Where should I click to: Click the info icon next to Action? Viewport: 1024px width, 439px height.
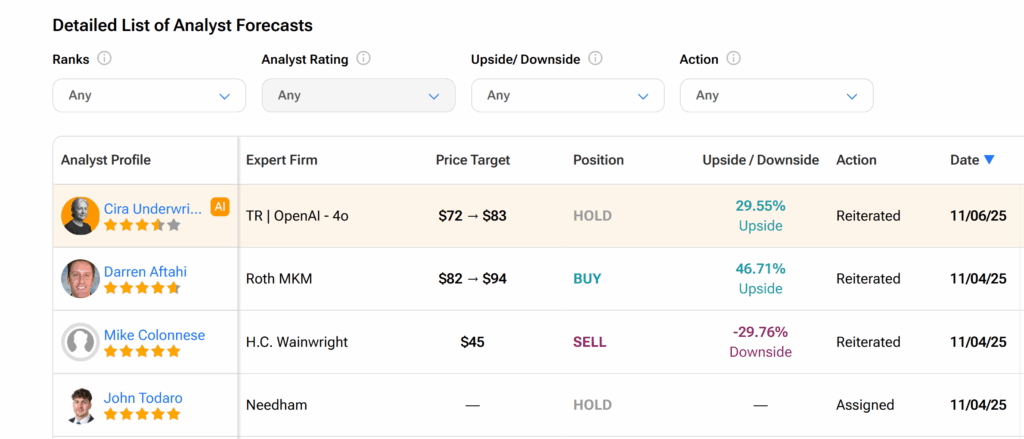(x=734, y=59)
